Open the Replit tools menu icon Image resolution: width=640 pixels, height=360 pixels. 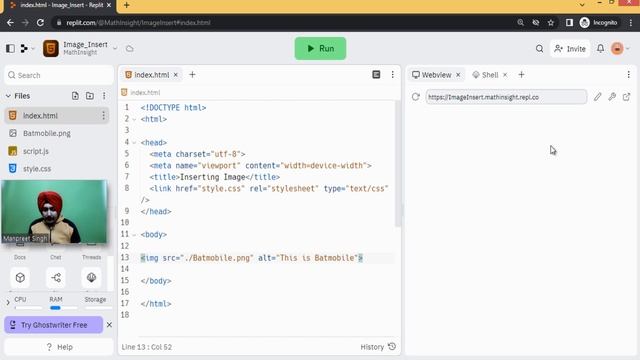point(24,49)
